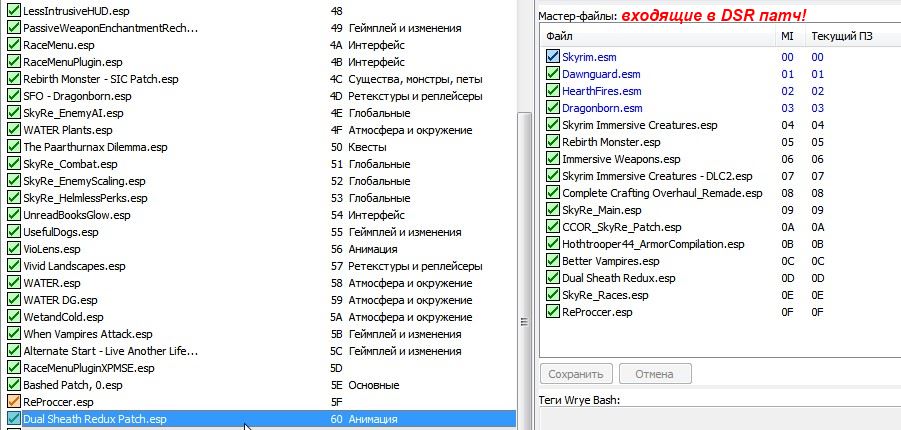
Task: Click Dragonborn.esm in masters list
Action: 602,108
